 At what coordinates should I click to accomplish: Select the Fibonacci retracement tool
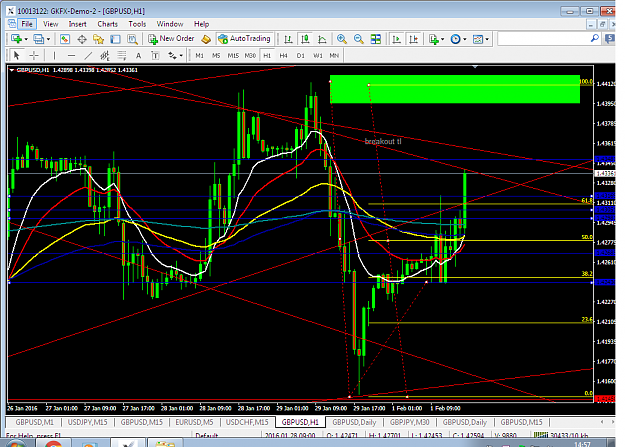coord(122,55)
